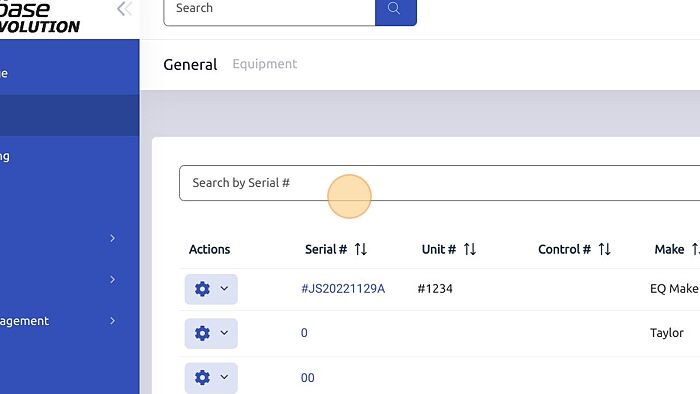Collapse sidebar with the double chevron icon
Image resolution: width=700 pixels, height=394 pixels.
click(x=124, y=8)
